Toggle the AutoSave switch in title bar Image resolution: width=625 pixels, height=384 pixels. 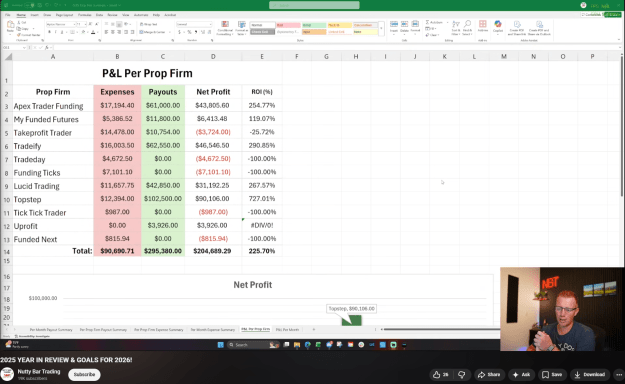tap(28, 5)
